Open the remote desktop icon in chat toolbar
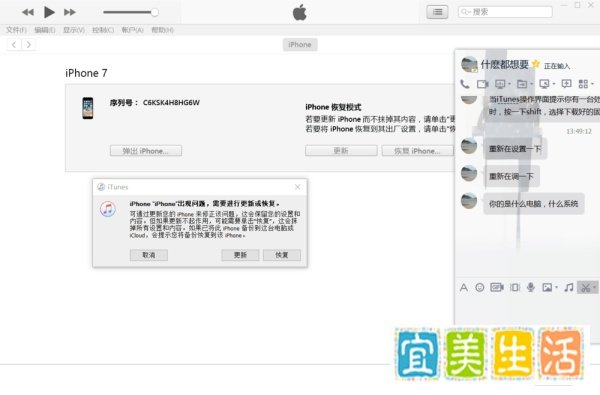This screenshot has width=600, height=395. (x=544, y=84)
